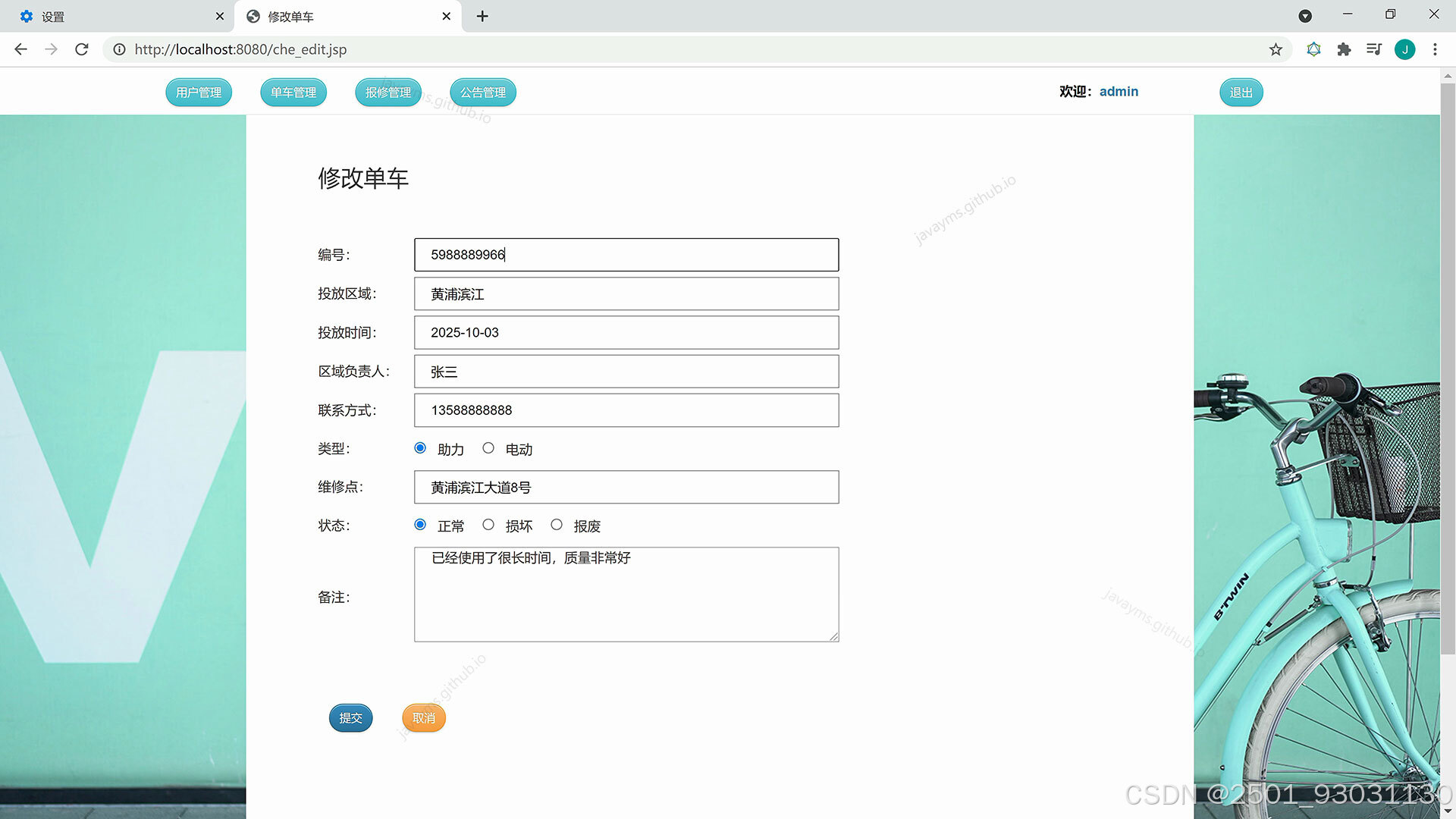Image resolution: width=1456 pixels, height=819 pixels.
Task: Click the 备注 textarea resize handle
Action: (833, 636)
